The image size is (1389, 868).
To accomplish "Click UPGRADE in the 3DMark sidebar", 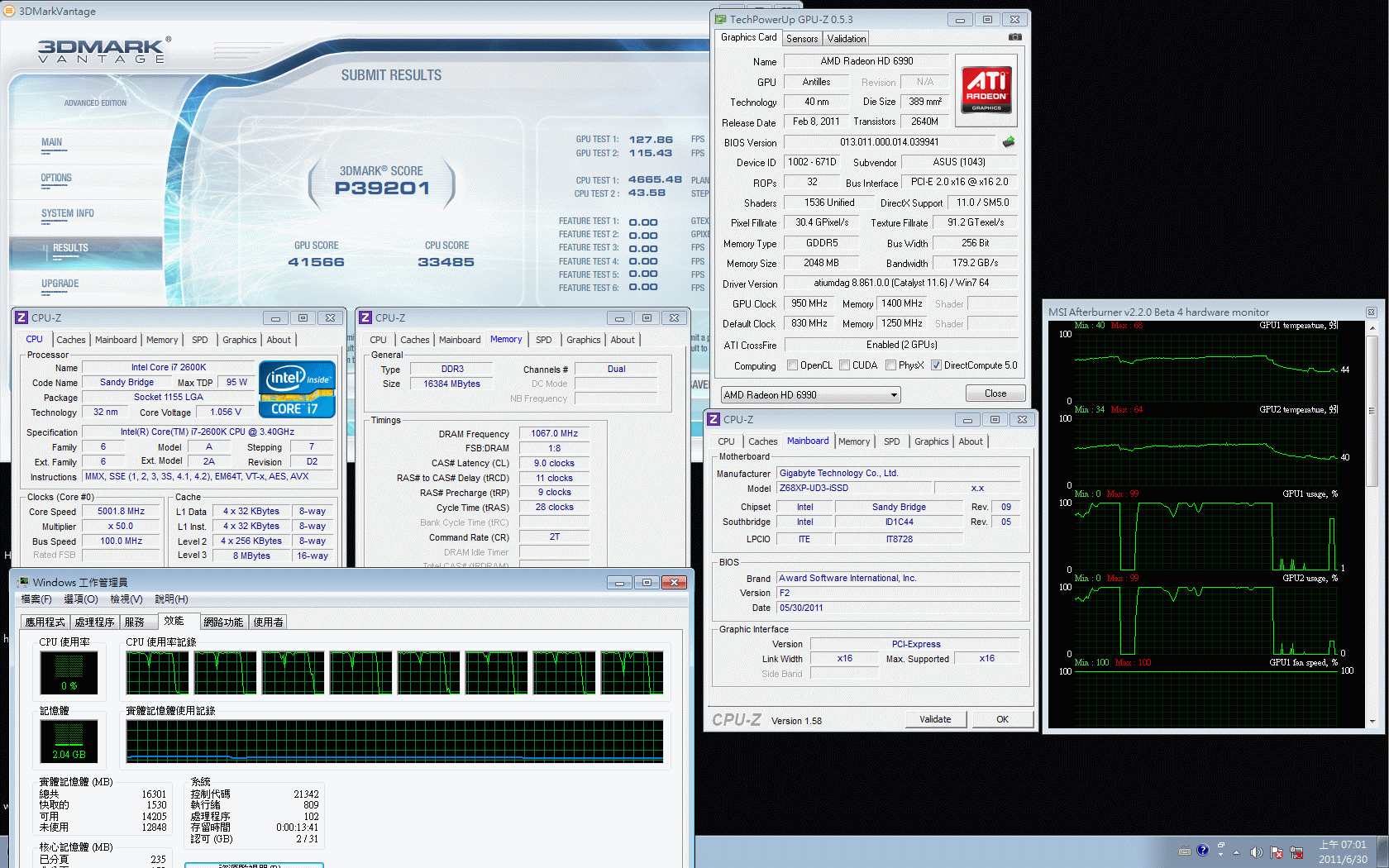I will point(60,284).
